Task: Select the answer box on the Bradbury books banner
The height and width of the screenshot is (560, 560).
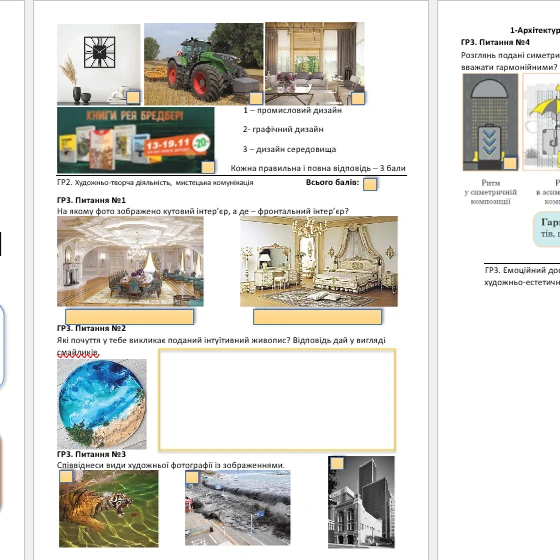Action: pos(208,167)
